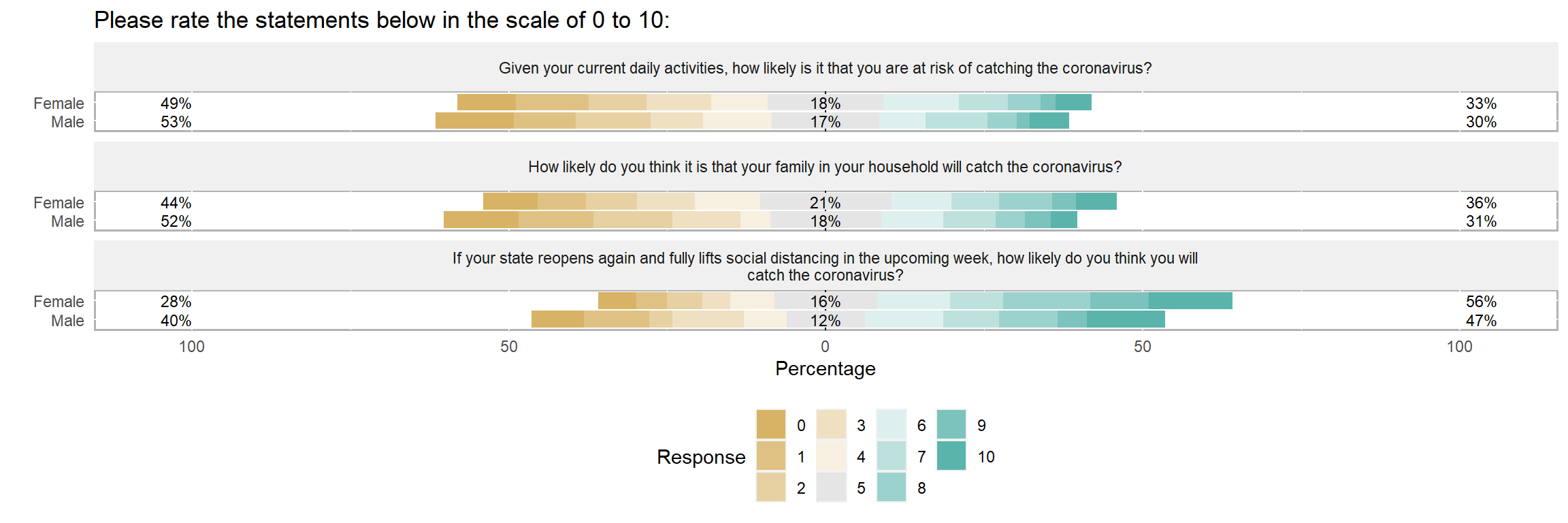Select the legend swatch for response 7
The width and height of the screenshot is (1568, 523).
pos(891,456)
